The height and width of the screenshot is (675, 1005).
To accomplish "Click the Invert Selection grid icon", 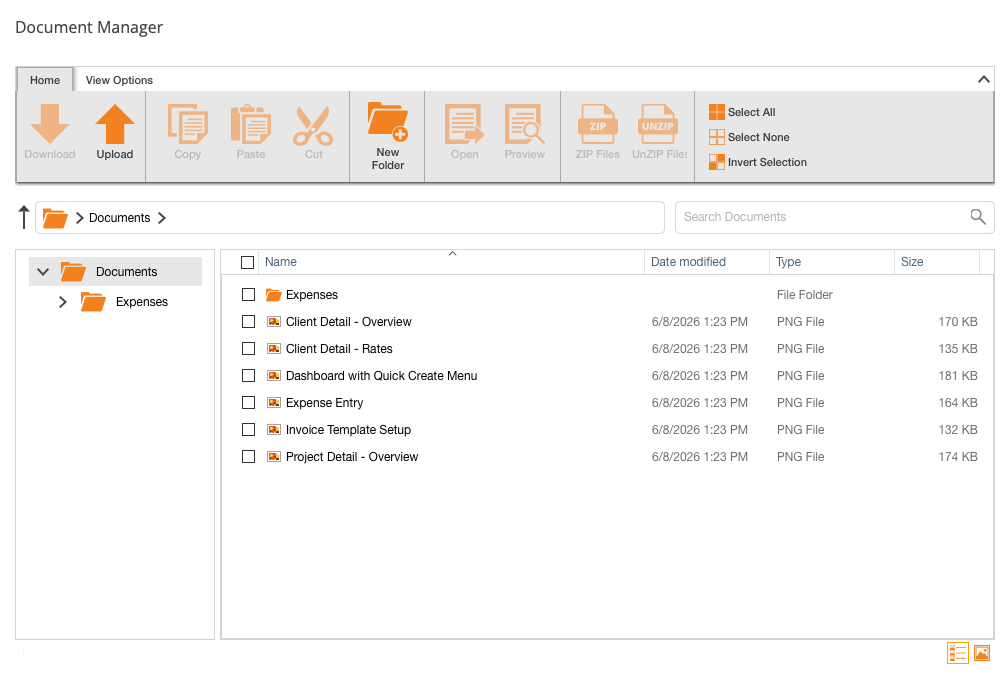I will pyautogui.click(x=717, y=162).
